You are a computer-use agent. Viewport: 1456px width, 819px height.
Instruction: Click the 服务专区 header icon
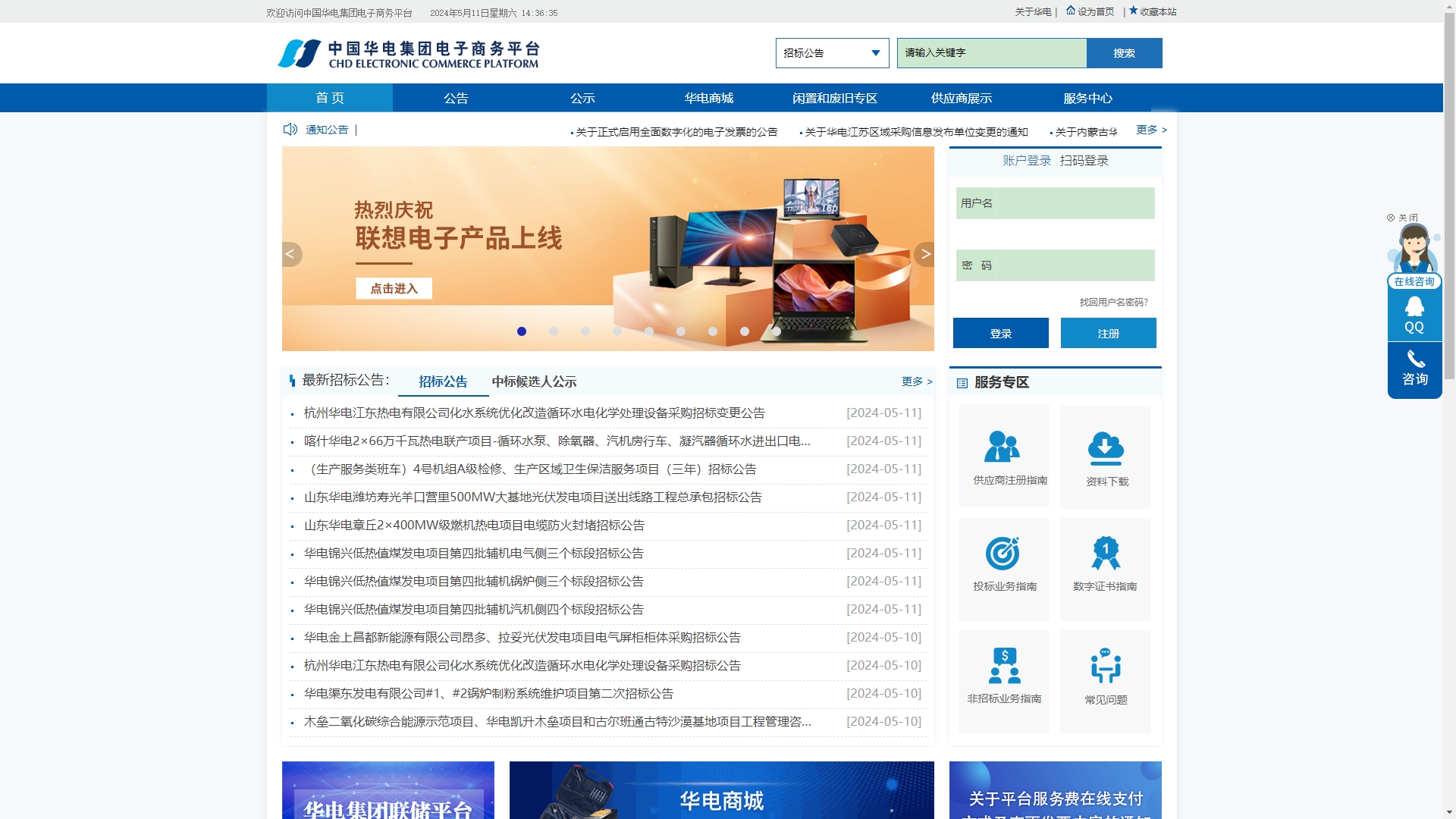click(962, 383)
